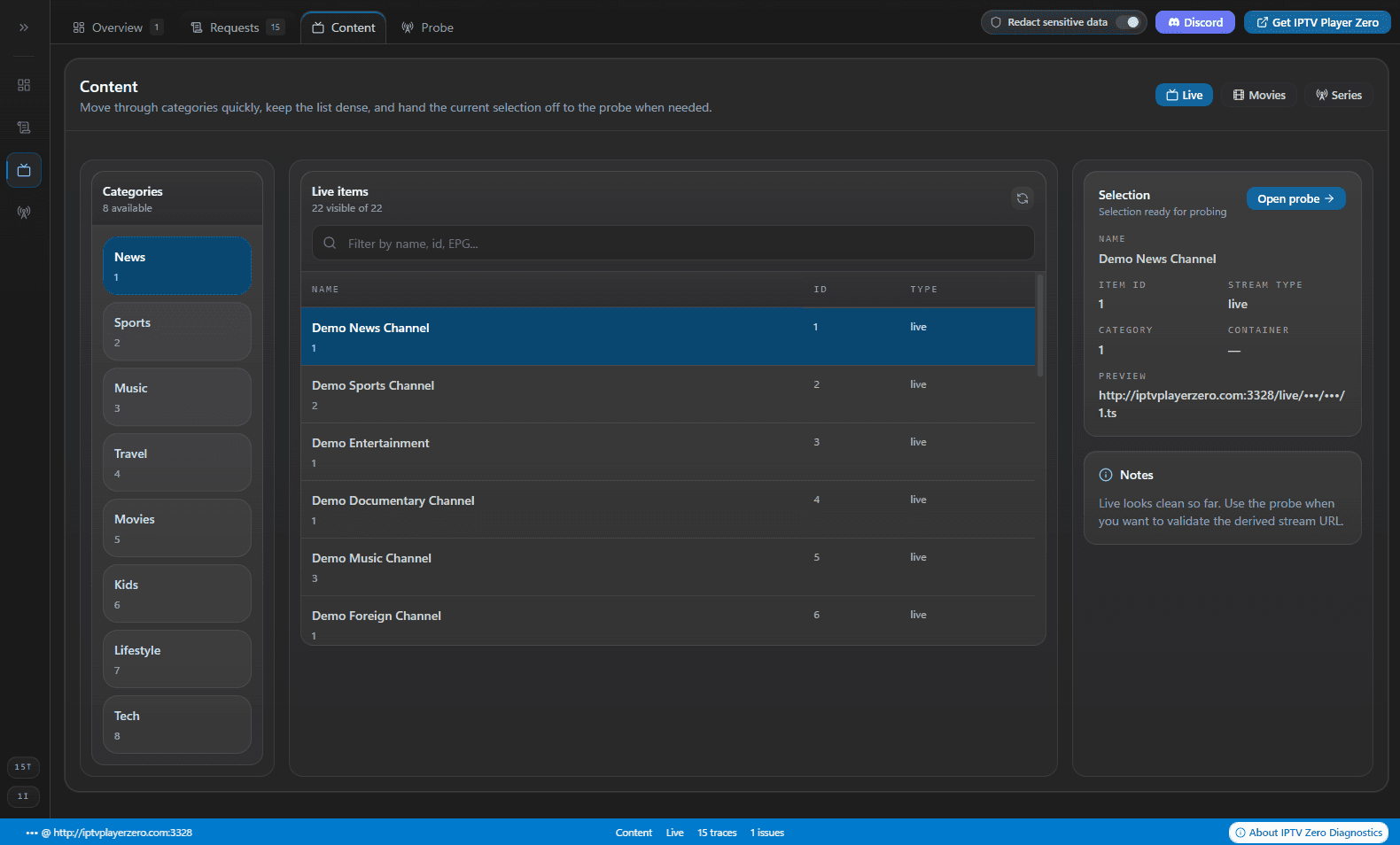Toggle Redact sensitive data switch
Viewport: 1400px width, 845px height.
tap(1127, 22)
